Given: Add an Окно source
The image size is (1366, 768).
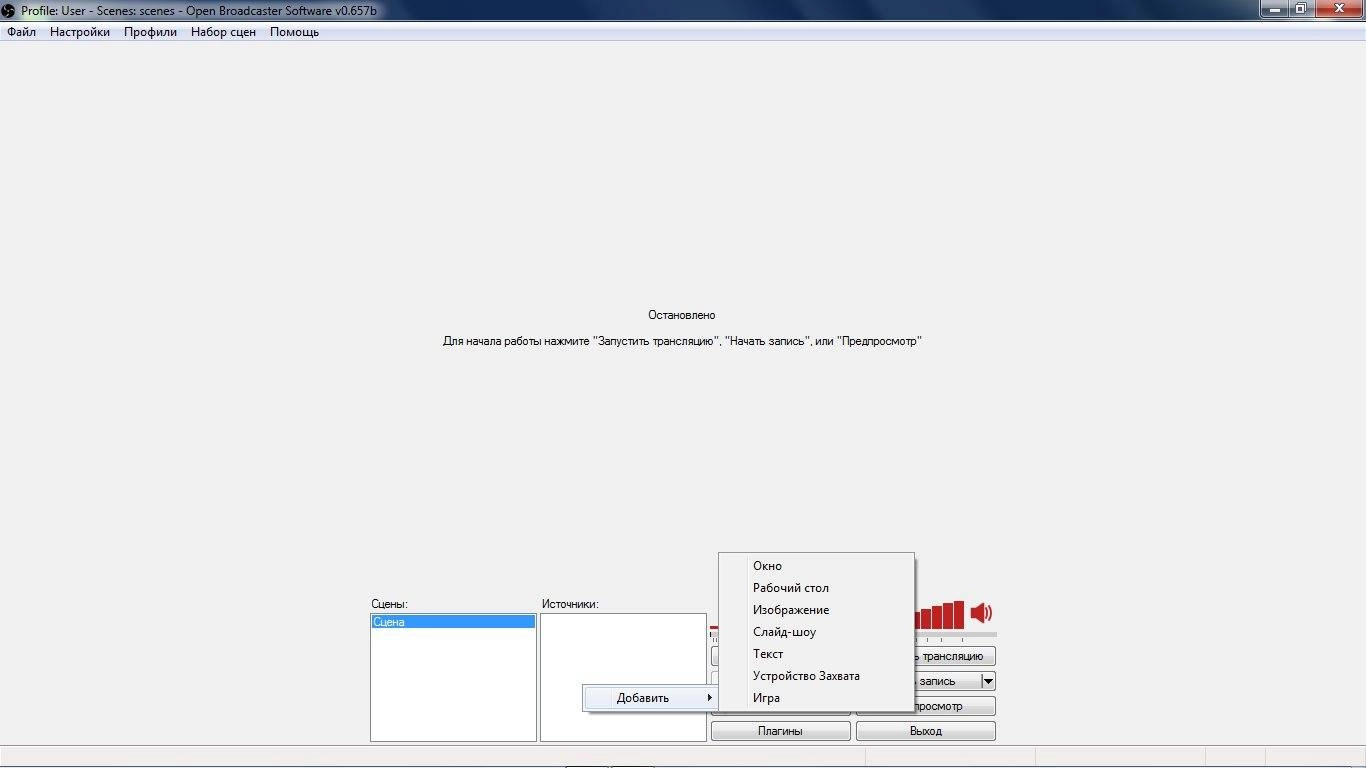Looking at the screenshot, I should coord(816,566).
